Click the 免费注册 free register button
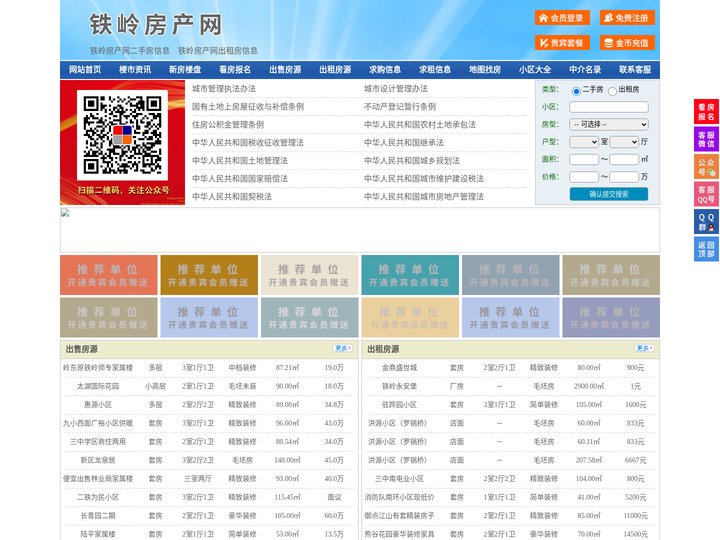 click(627, 18)
